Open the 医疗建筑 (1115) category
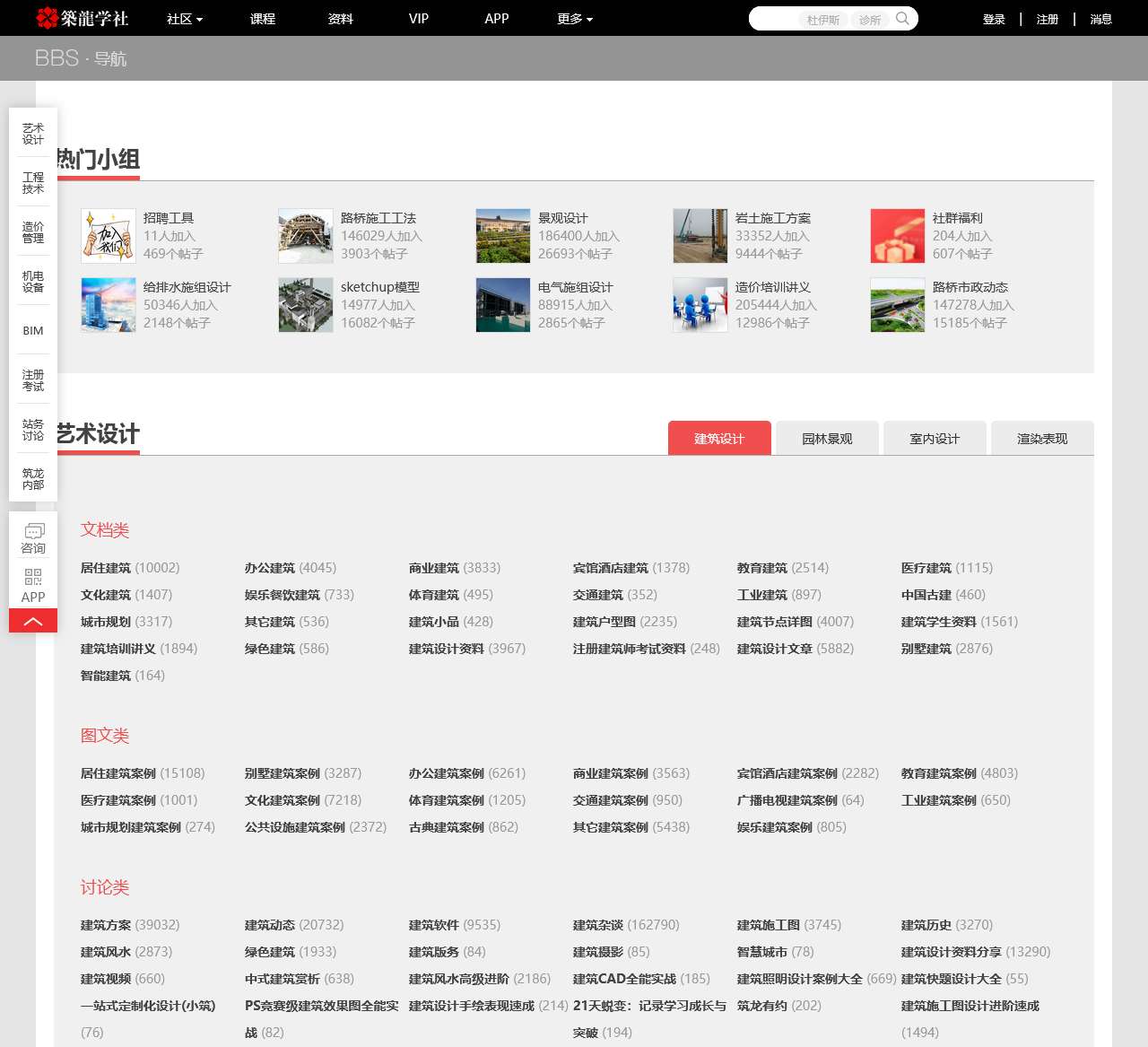 pyautogui.click(x=947, y=568)
